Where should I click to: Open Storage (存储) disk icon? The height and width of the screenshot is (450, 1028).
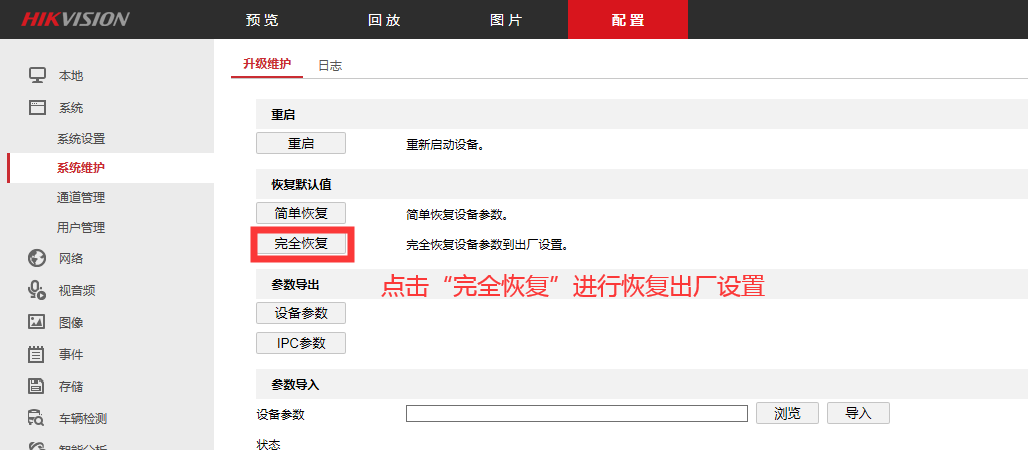point(37,386)
